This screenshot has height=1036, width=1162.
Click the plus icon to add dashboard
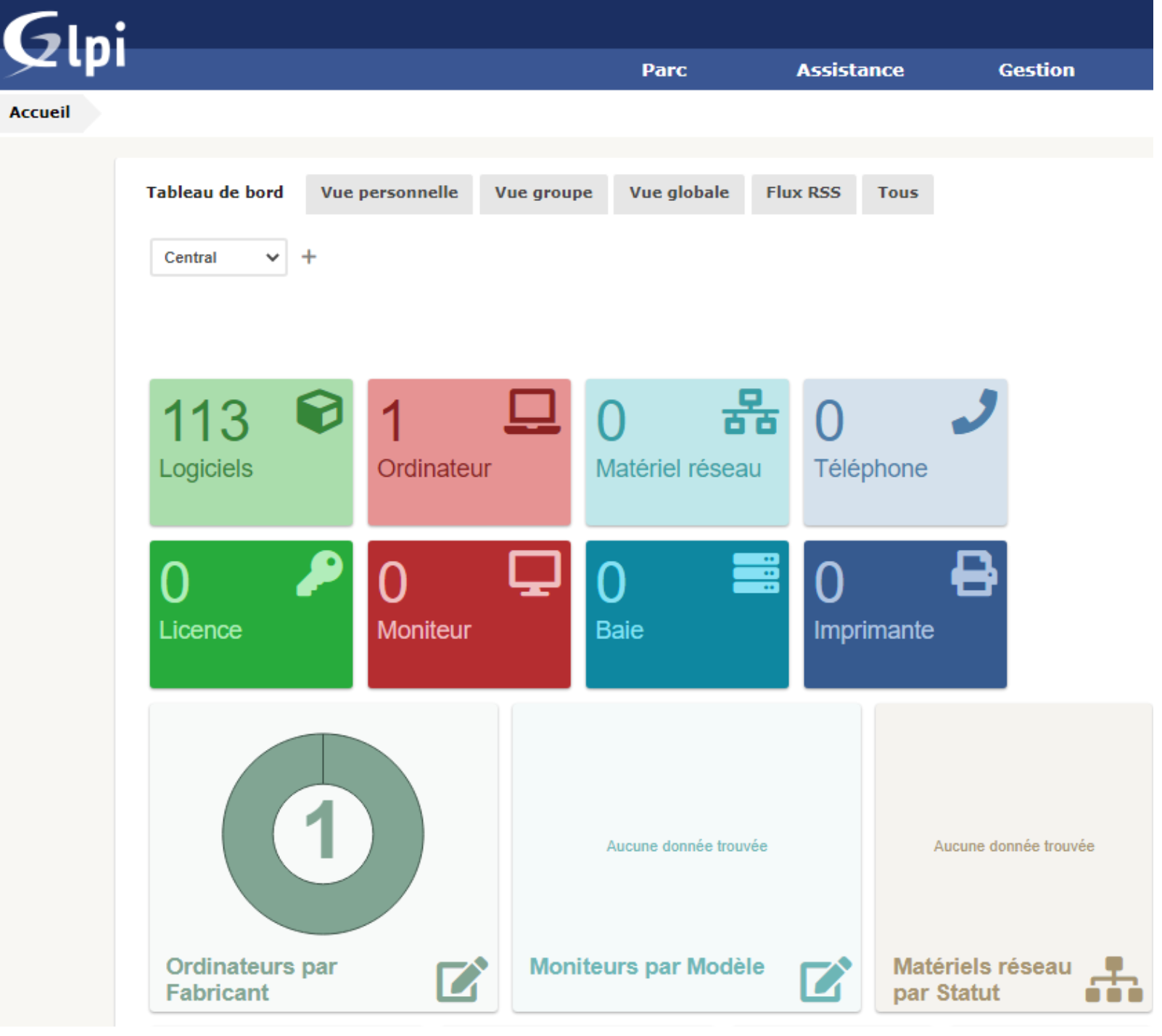pos(309,258)
